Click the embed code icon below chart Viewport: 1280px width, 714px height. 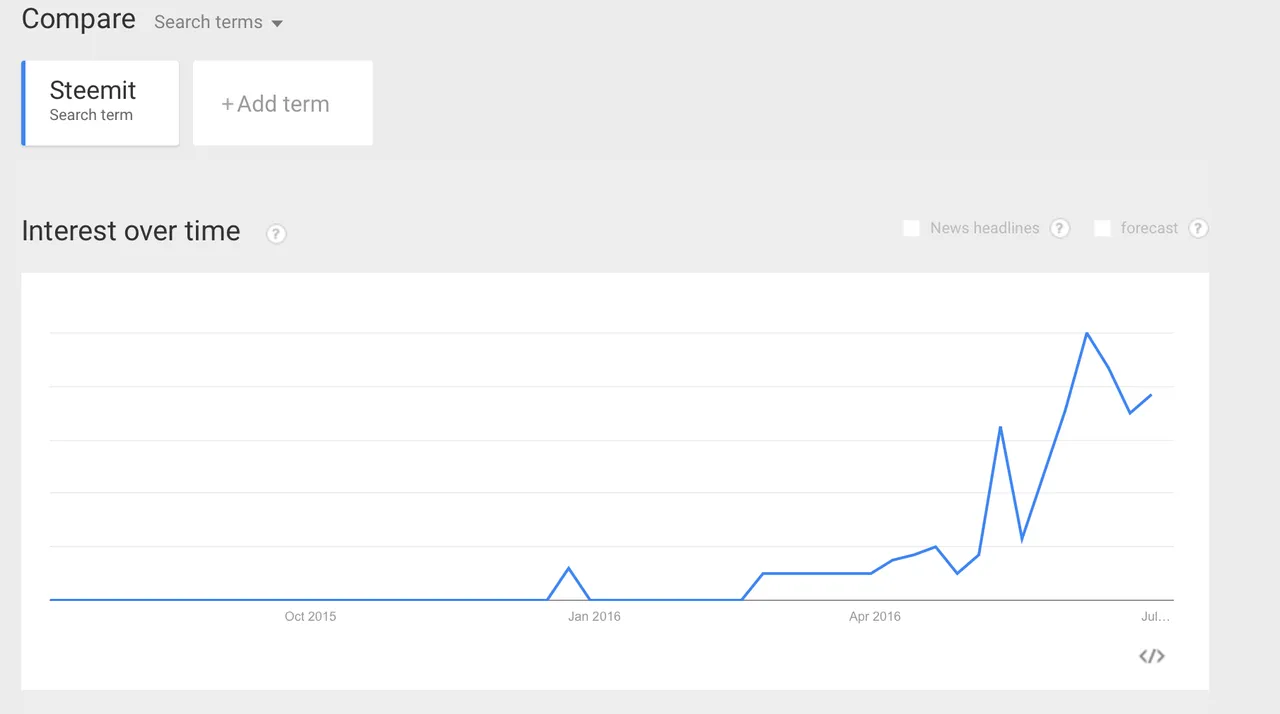pos(1152,656)
